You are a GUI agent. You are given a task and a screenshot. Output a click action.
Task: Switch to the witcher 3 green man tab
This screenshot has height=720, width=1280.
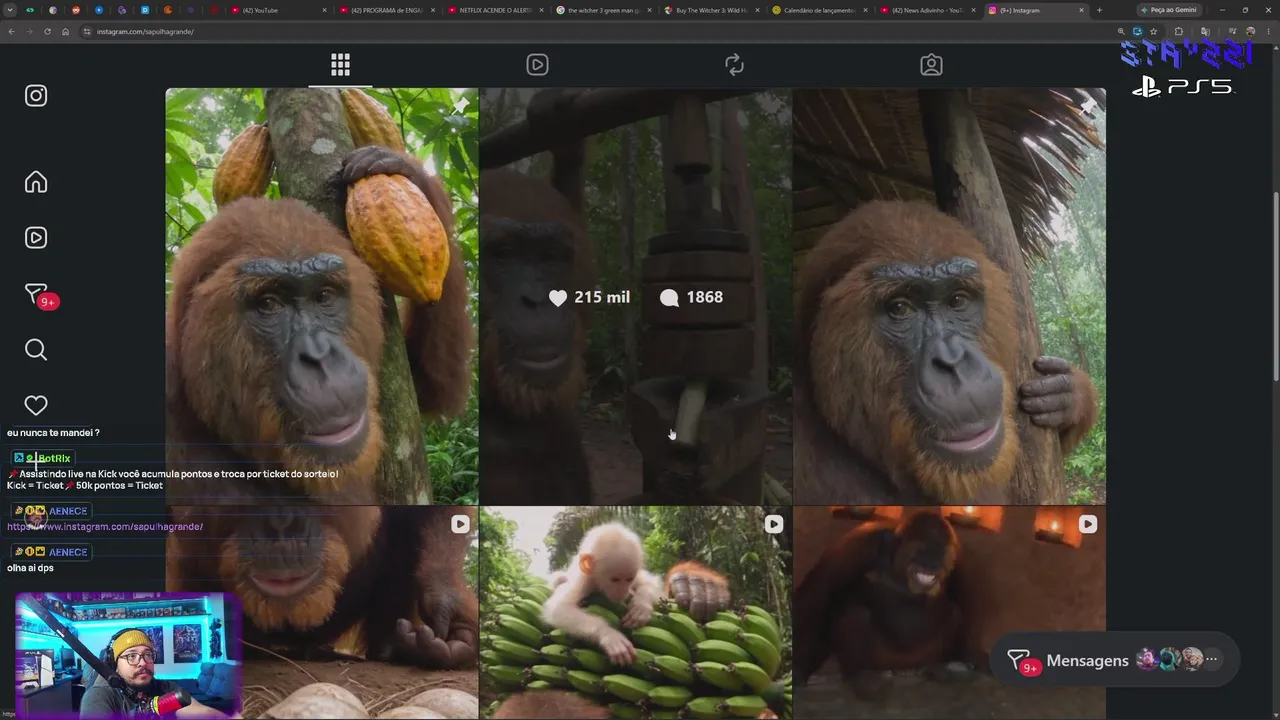(x=602, y=10)
